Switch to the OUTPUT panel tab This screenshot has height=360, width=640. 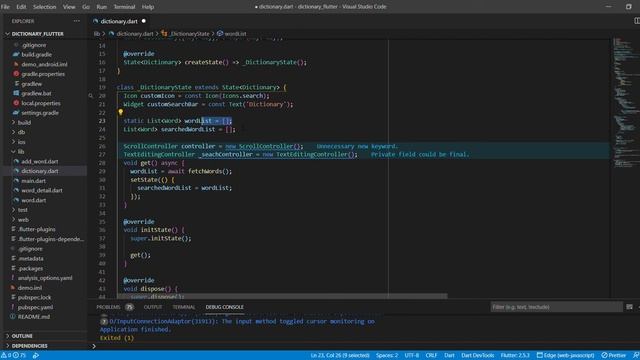153,307
